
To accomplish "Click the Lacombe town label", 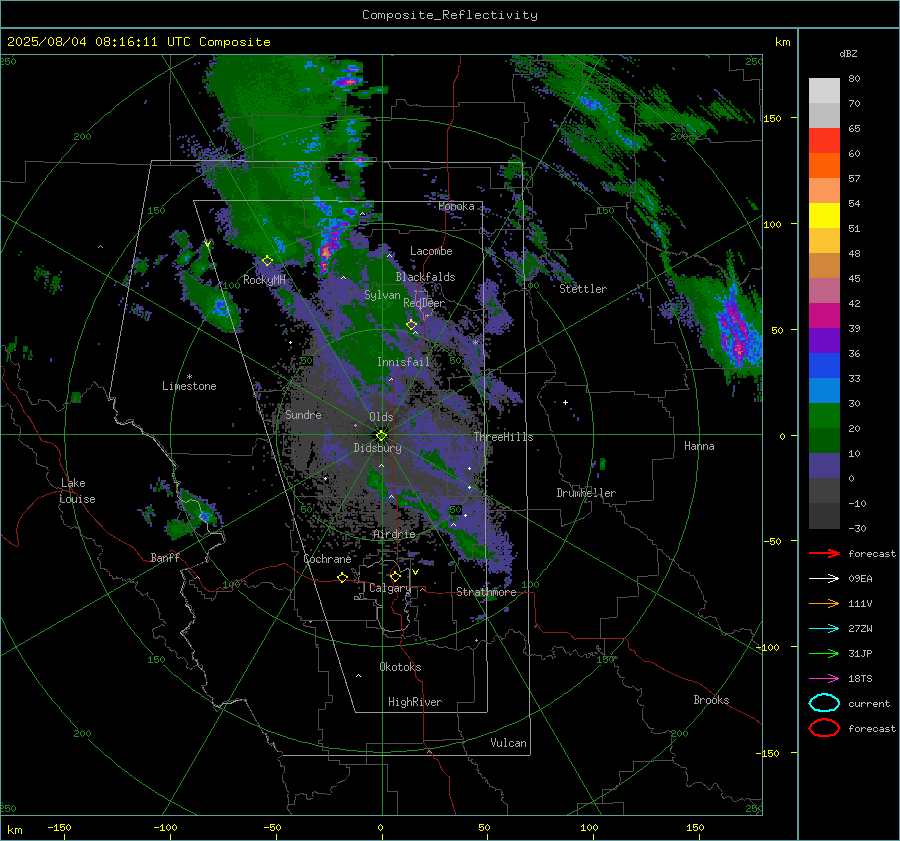I will 431,251.
